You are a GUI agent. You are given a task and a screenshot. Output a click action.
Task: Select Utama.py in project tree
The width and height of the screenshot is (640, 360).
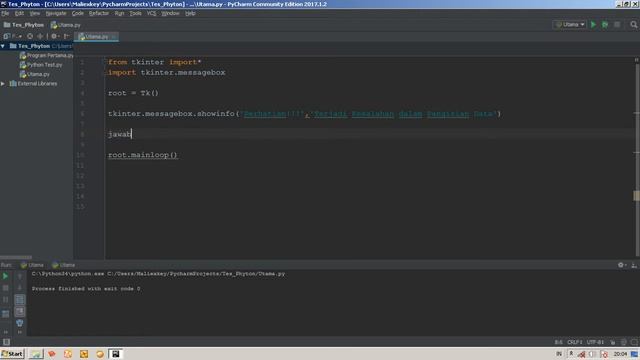[x=35, y=74]
